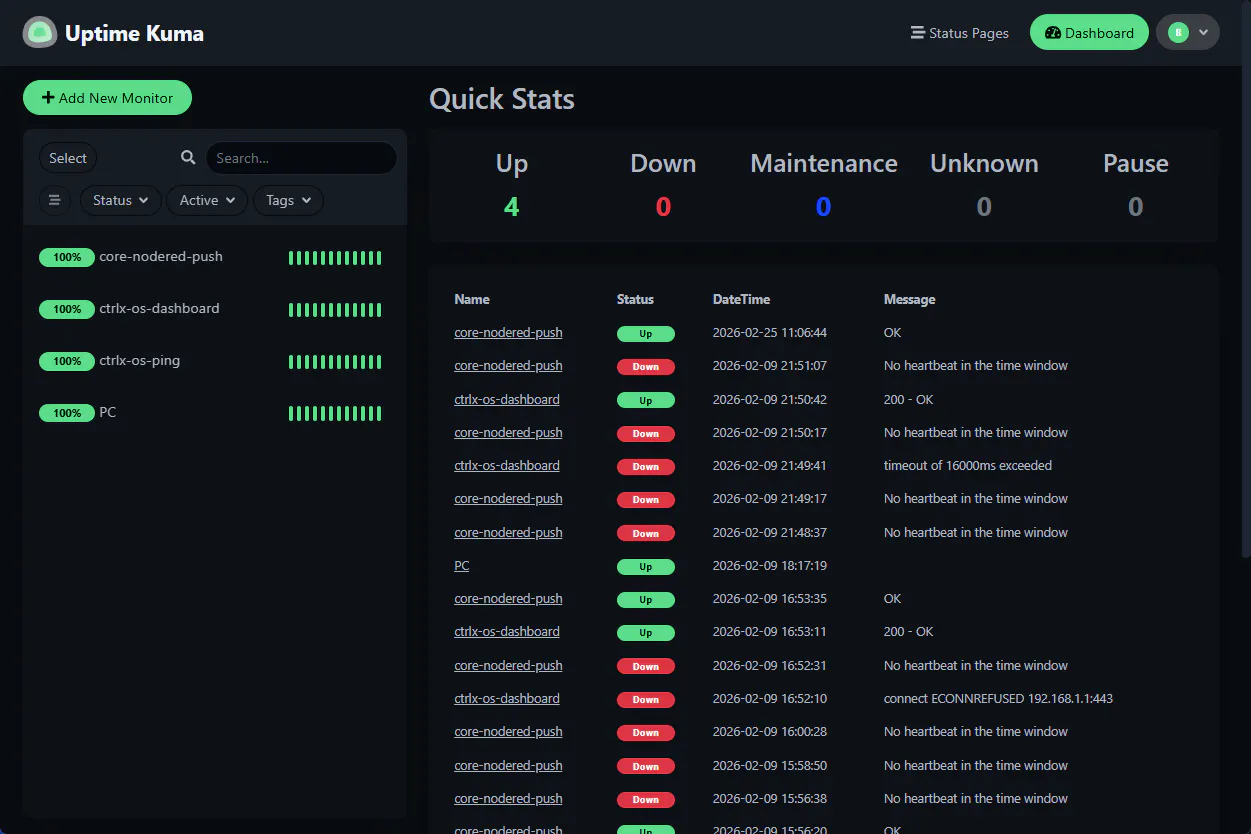Screen dimensions: 1251x834
Task: Click the Uptime Kuma logo icon
Action: tap(40, 33)
